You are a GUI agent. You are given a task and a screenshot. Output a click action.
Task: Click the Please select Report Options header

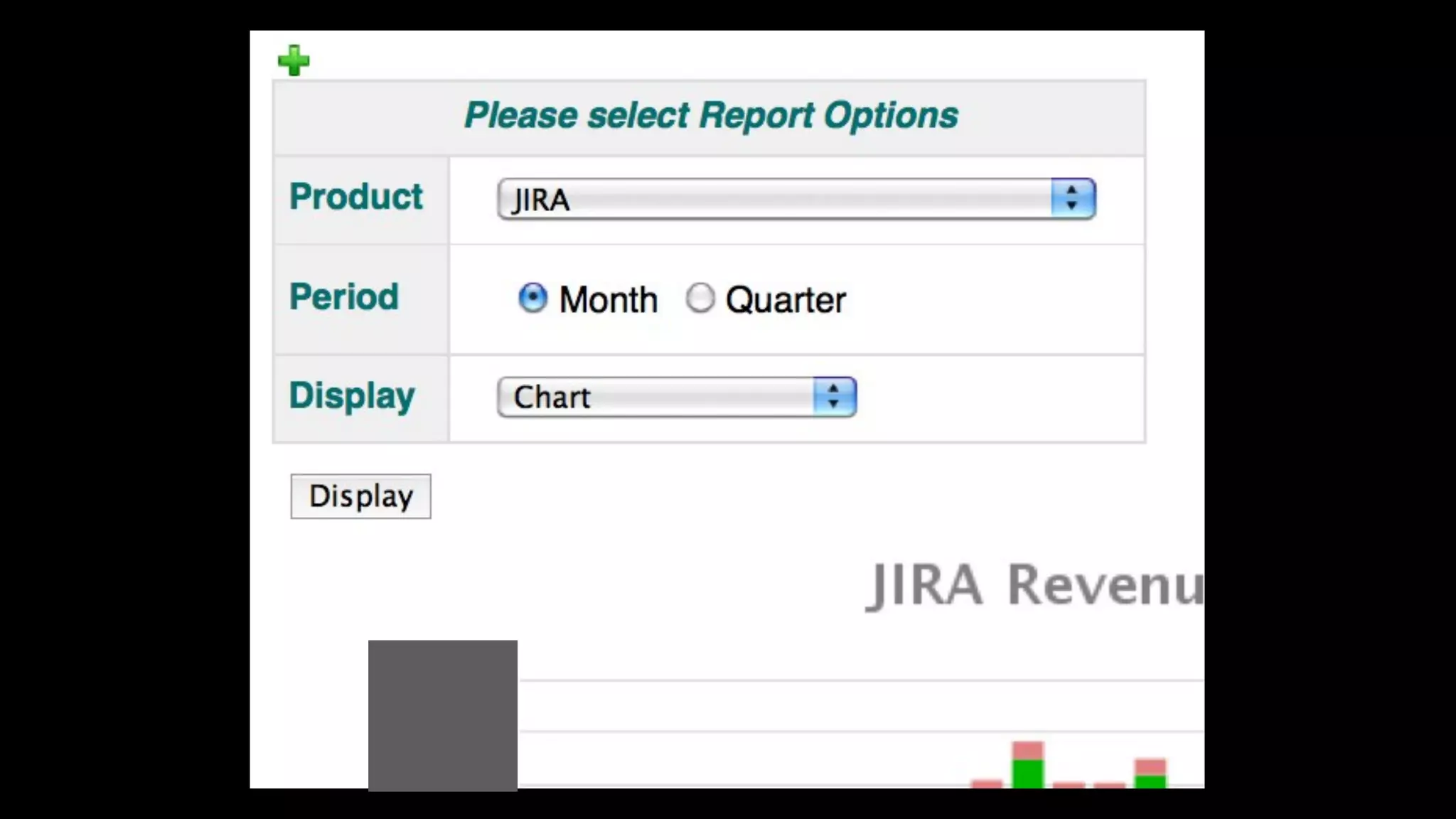(710, 116)
